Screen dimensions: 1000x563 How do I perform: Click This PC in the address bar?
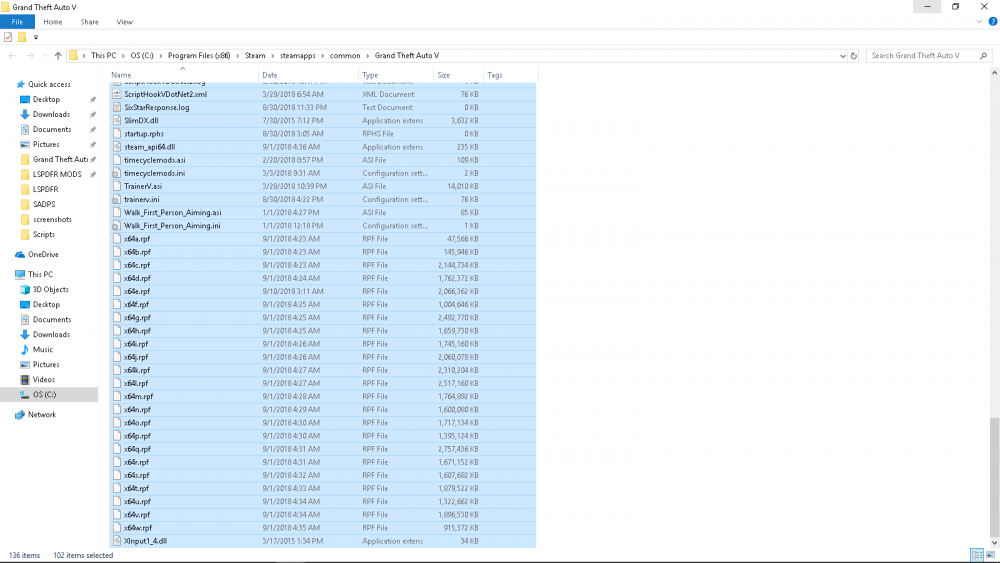[103, 55]
